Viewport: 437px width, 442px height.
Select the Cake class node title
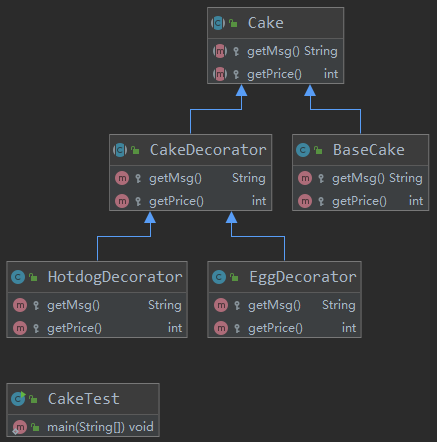tap(266, 23)
